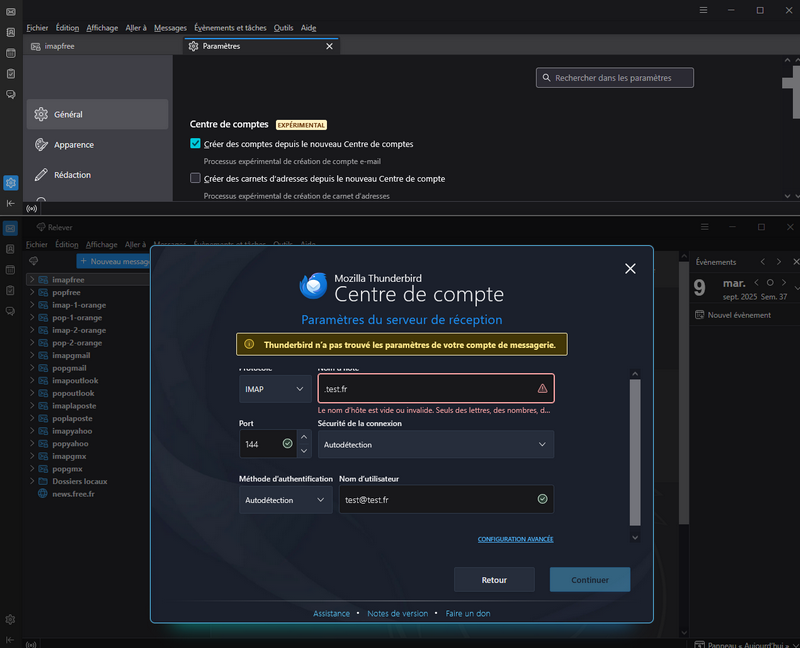
Task: Open the settings gear in the top window sidebar
Action: [x=11, y=183]
